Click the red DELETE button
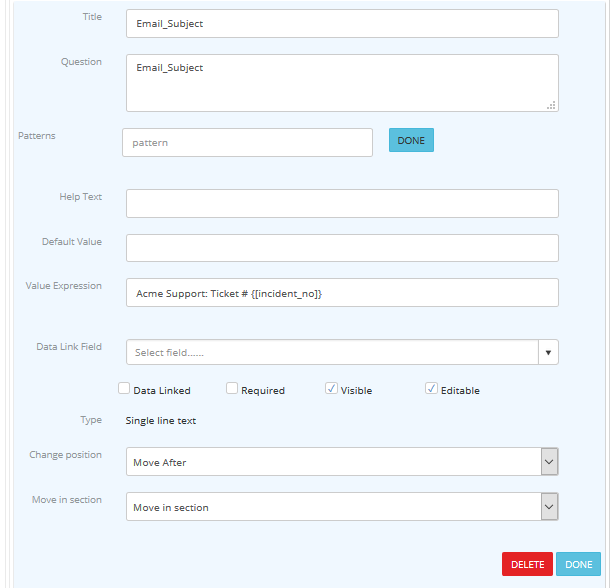 click(527, 564)
